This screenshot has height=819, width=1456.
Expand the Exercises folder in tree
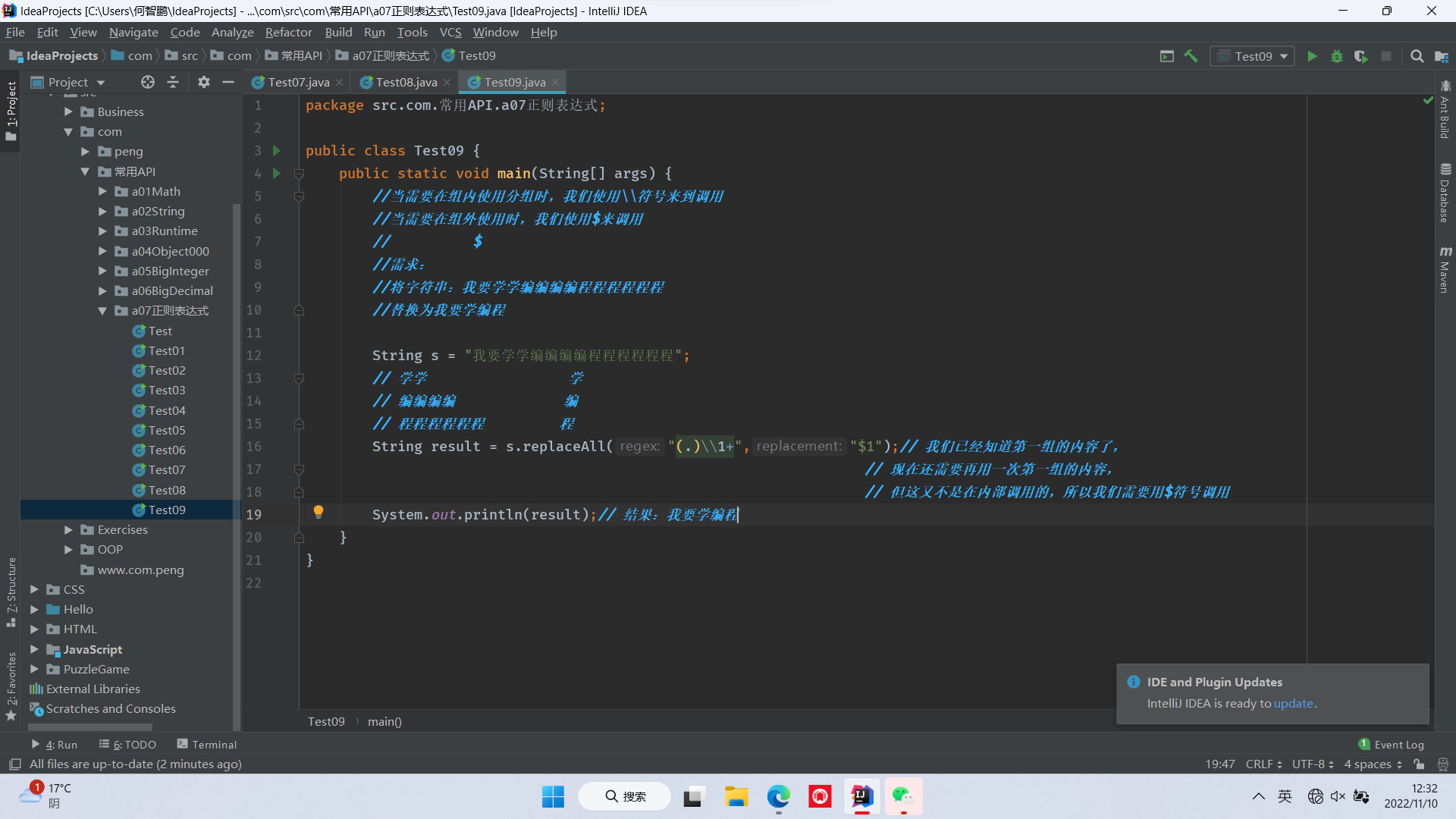coord(68,530)
